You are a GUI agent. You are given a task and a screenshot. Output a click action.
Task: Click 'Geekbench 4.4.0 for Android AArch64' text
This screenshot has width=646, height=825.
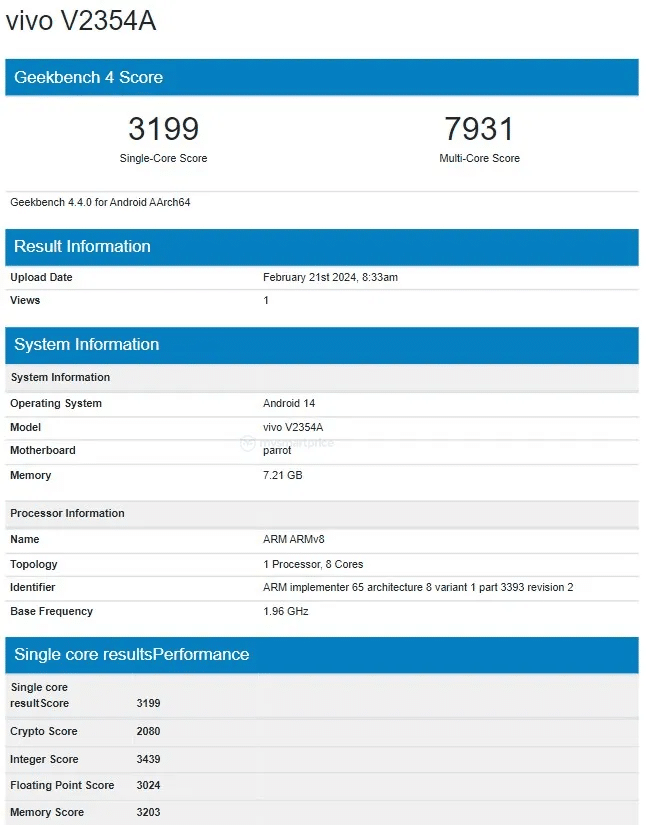pyautogui.click(x=100, y=203)
